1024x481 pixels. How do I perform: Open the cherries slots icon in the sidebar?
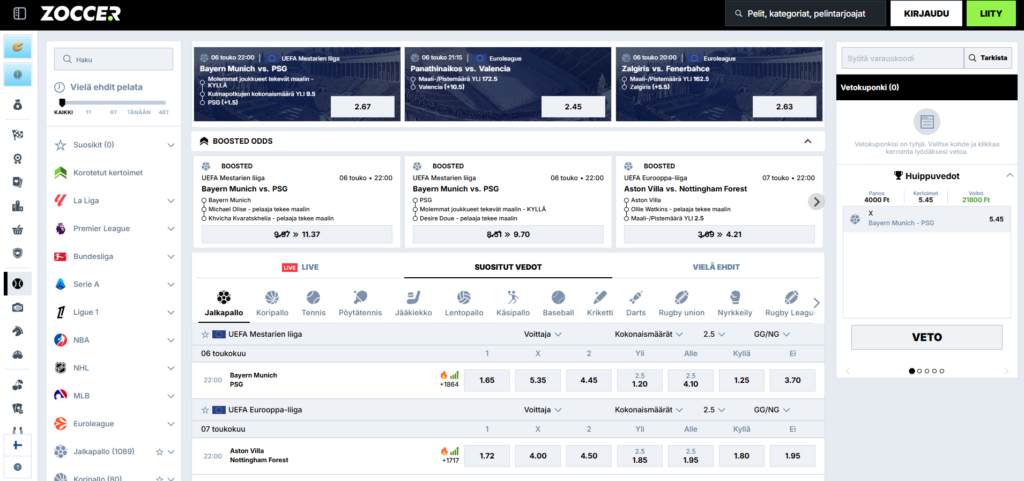pyautogui.click(x=18, y=384)
